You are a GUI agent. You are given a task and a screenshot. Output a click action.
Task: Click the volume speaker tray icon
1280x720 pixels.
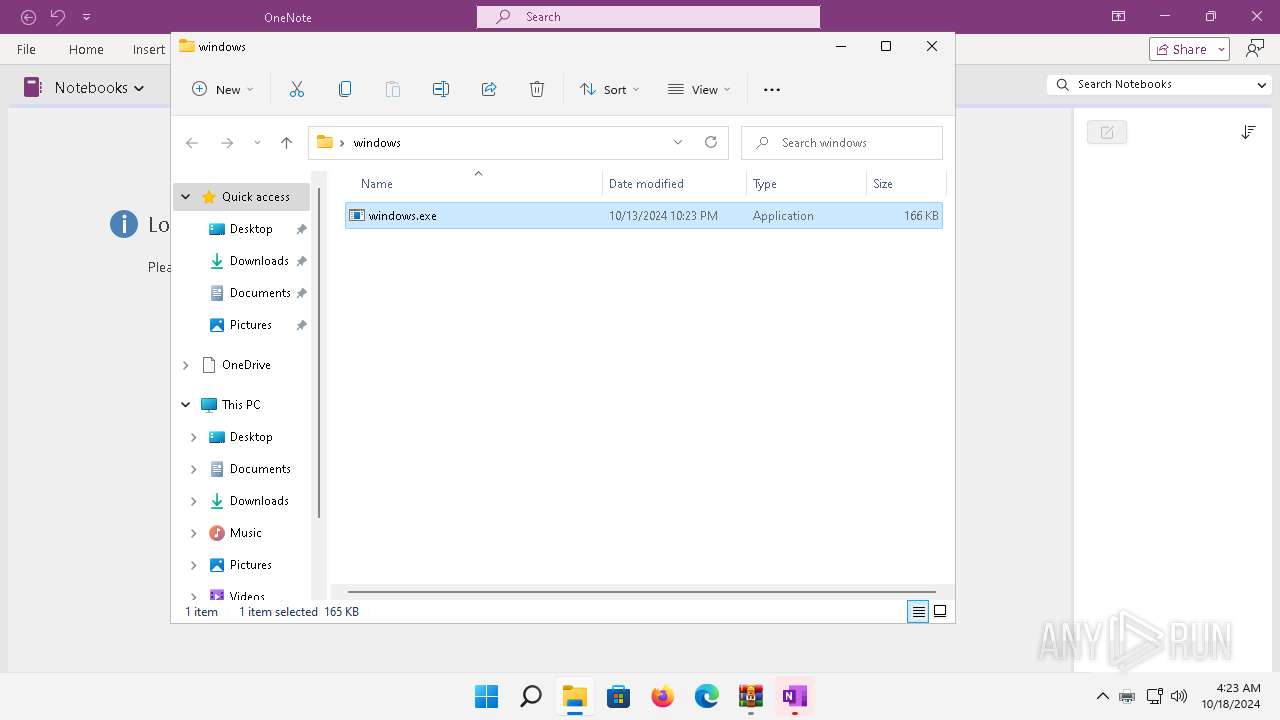click(x=1179, y=696)
